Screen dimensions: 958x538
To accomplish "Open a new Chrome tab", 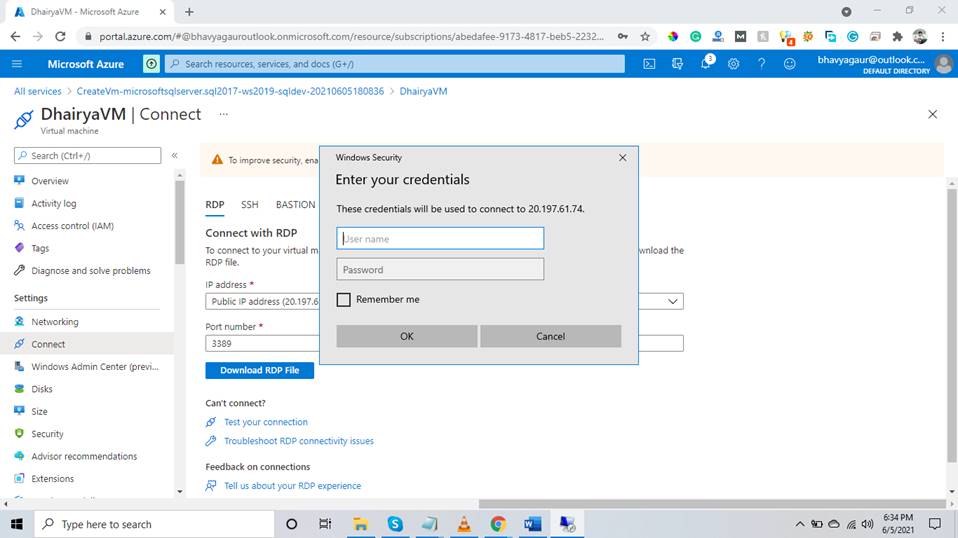I will (189, 12).
